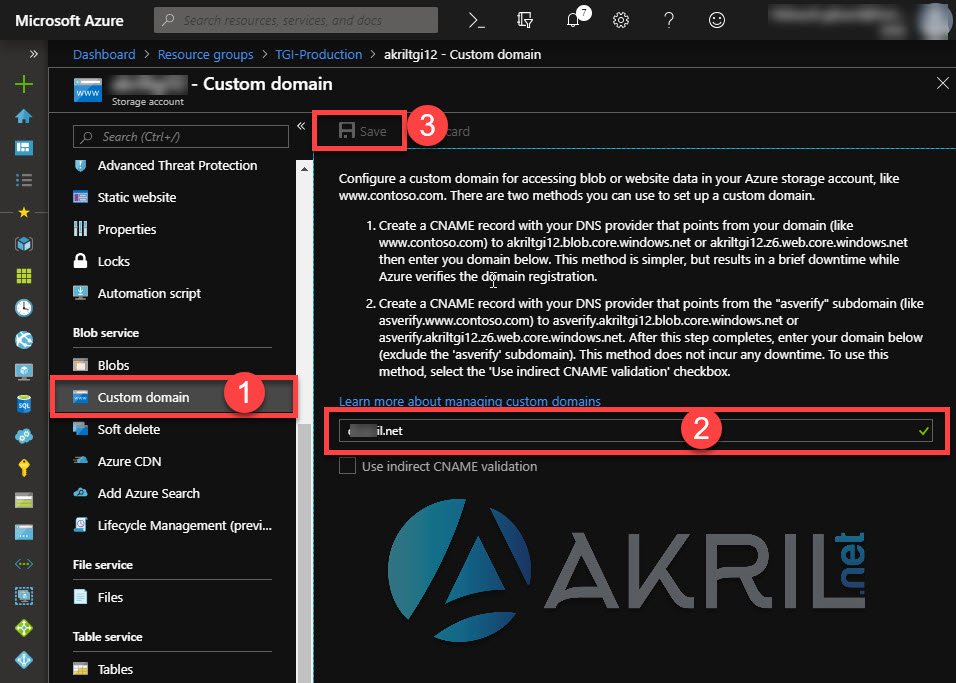The width and height of the screenshot is (956, 683).
Task: Open the green diamond load balancer icon
Action: 24,628
